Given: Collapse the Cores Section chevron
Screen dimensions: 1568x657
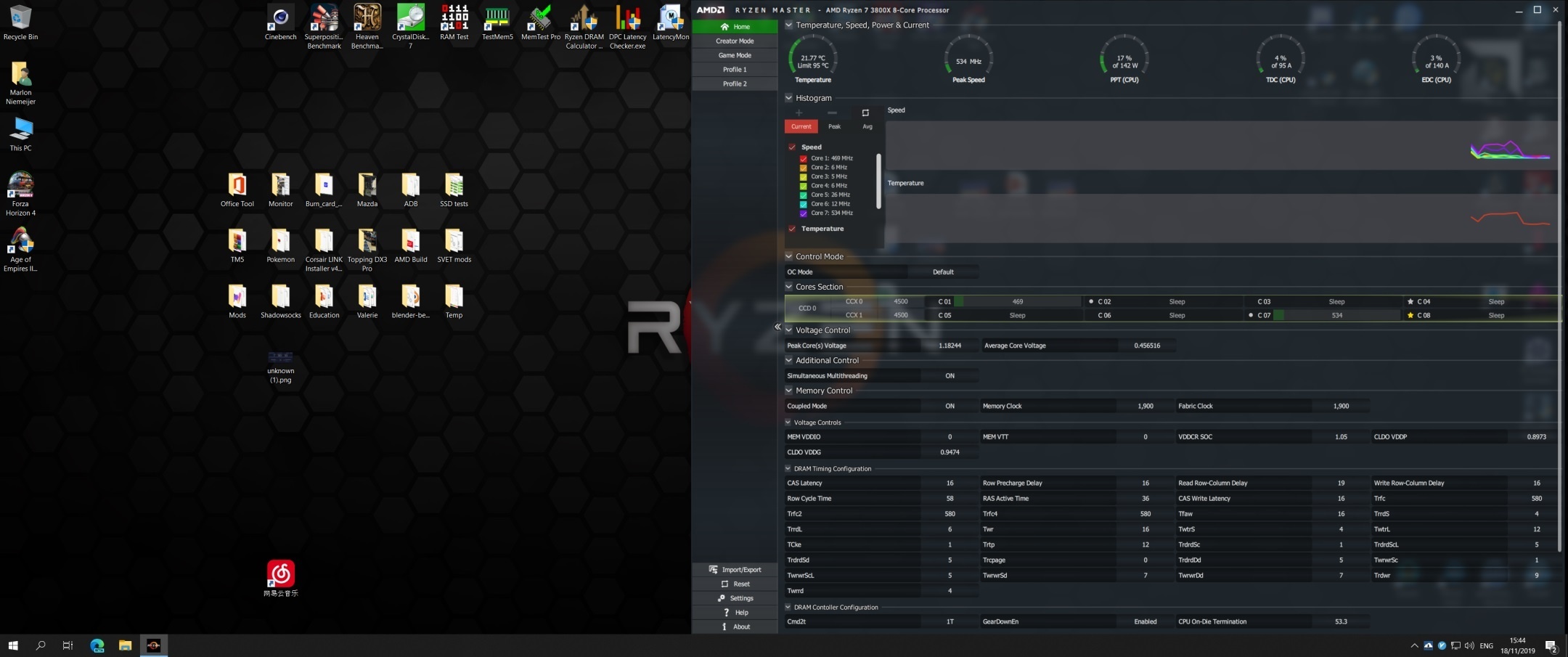Looking at the screenshot, I should (789, 287).
